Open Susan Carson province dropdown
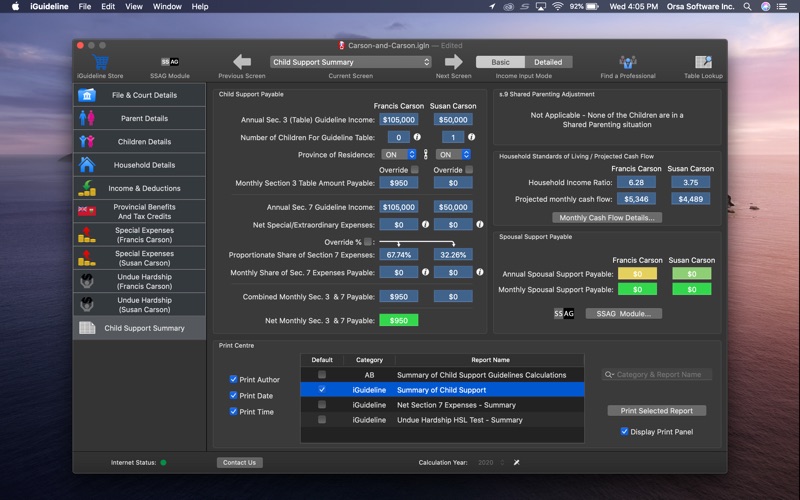 tap(453, 155)
